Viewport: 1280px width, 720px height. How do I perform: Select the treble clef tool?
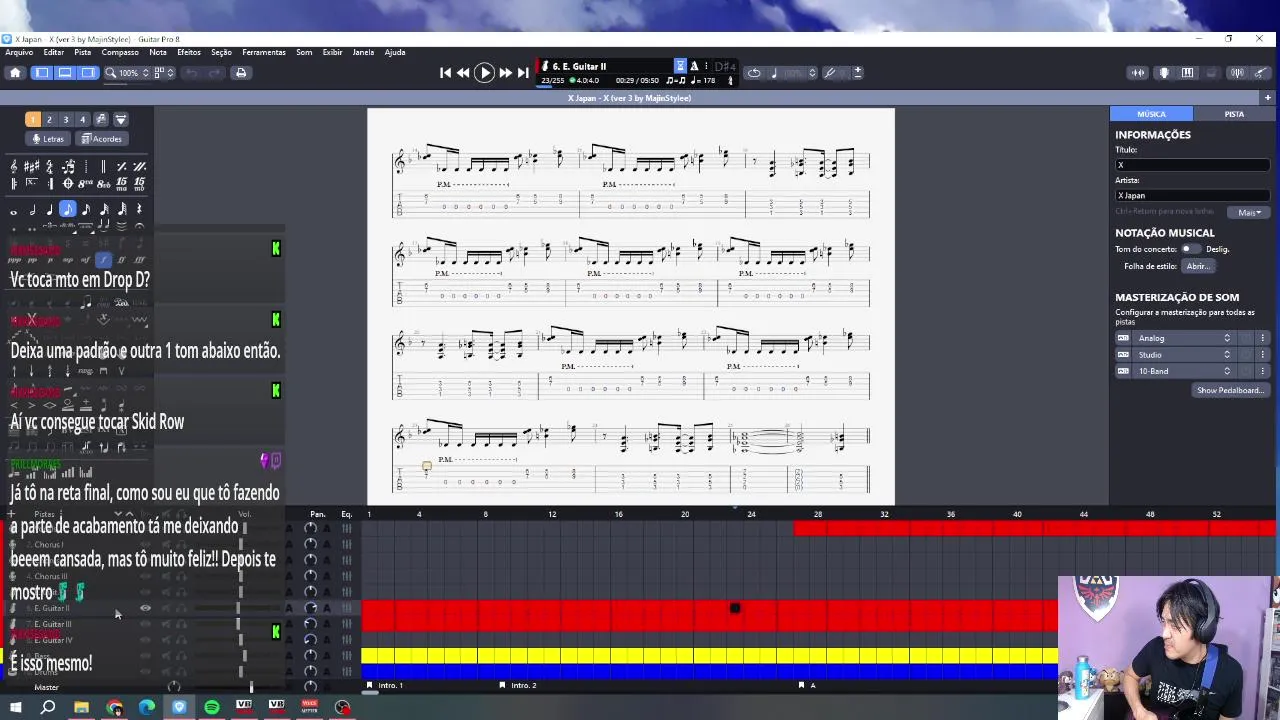(14, 166)
